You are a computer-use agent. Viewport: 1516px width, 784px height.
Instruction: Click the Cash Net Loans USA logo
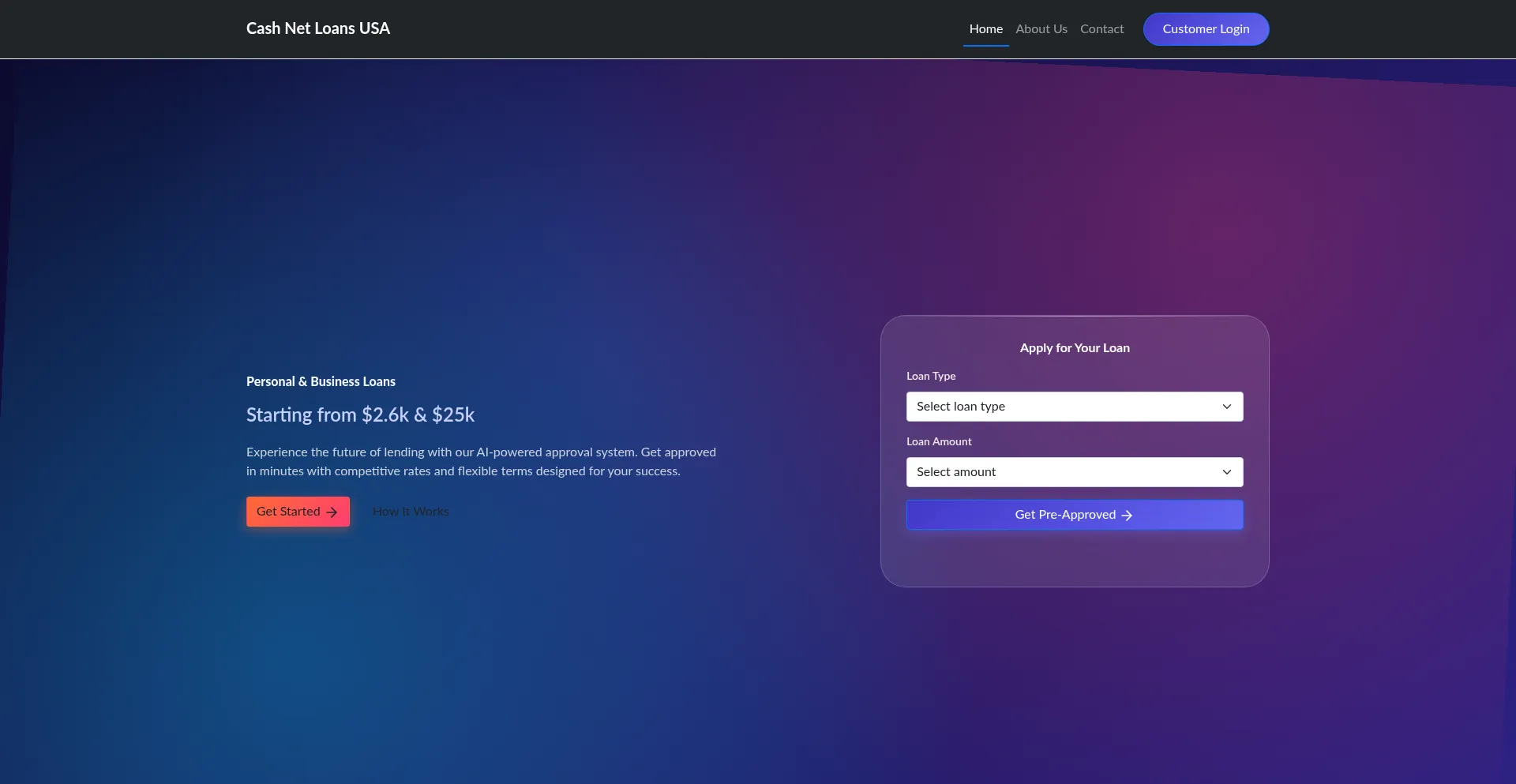318,28
